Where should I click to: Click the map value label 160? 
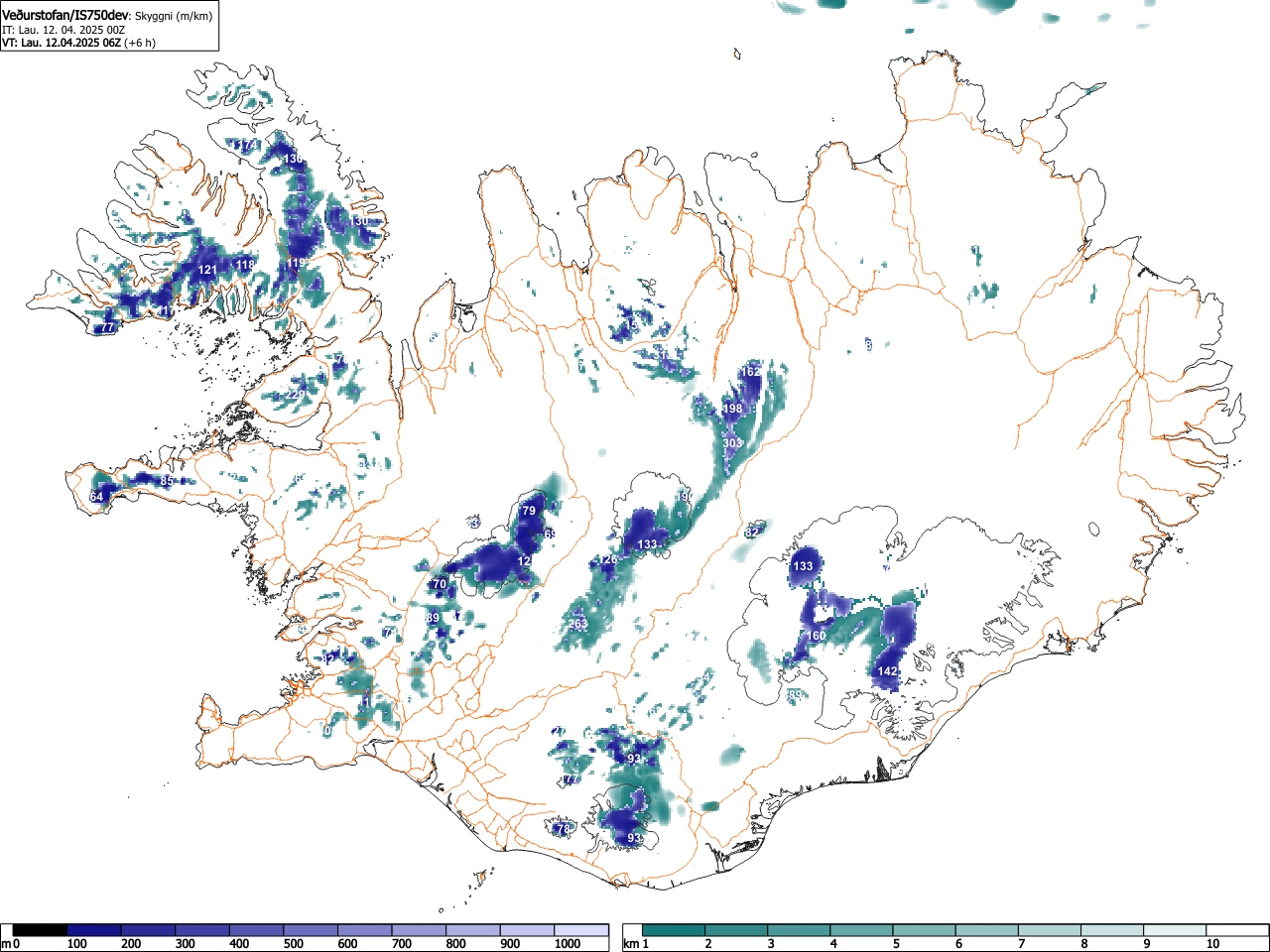817,636
